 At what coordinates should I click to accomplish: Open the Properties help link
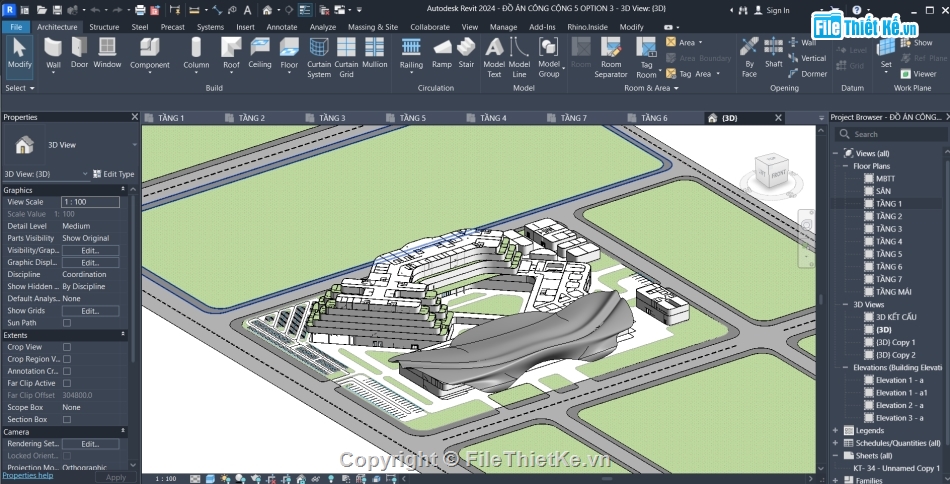(x=28, y=476)
